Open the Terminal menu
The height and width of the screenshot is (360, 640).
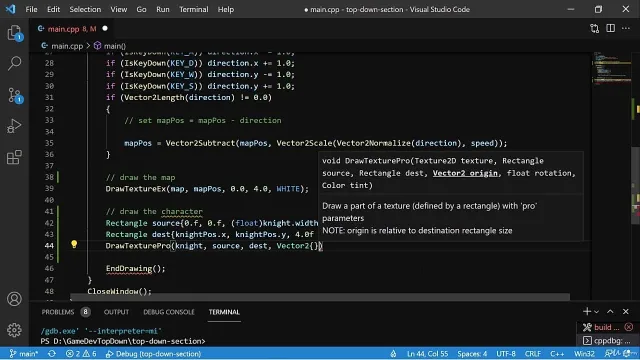tap(193, 9)
